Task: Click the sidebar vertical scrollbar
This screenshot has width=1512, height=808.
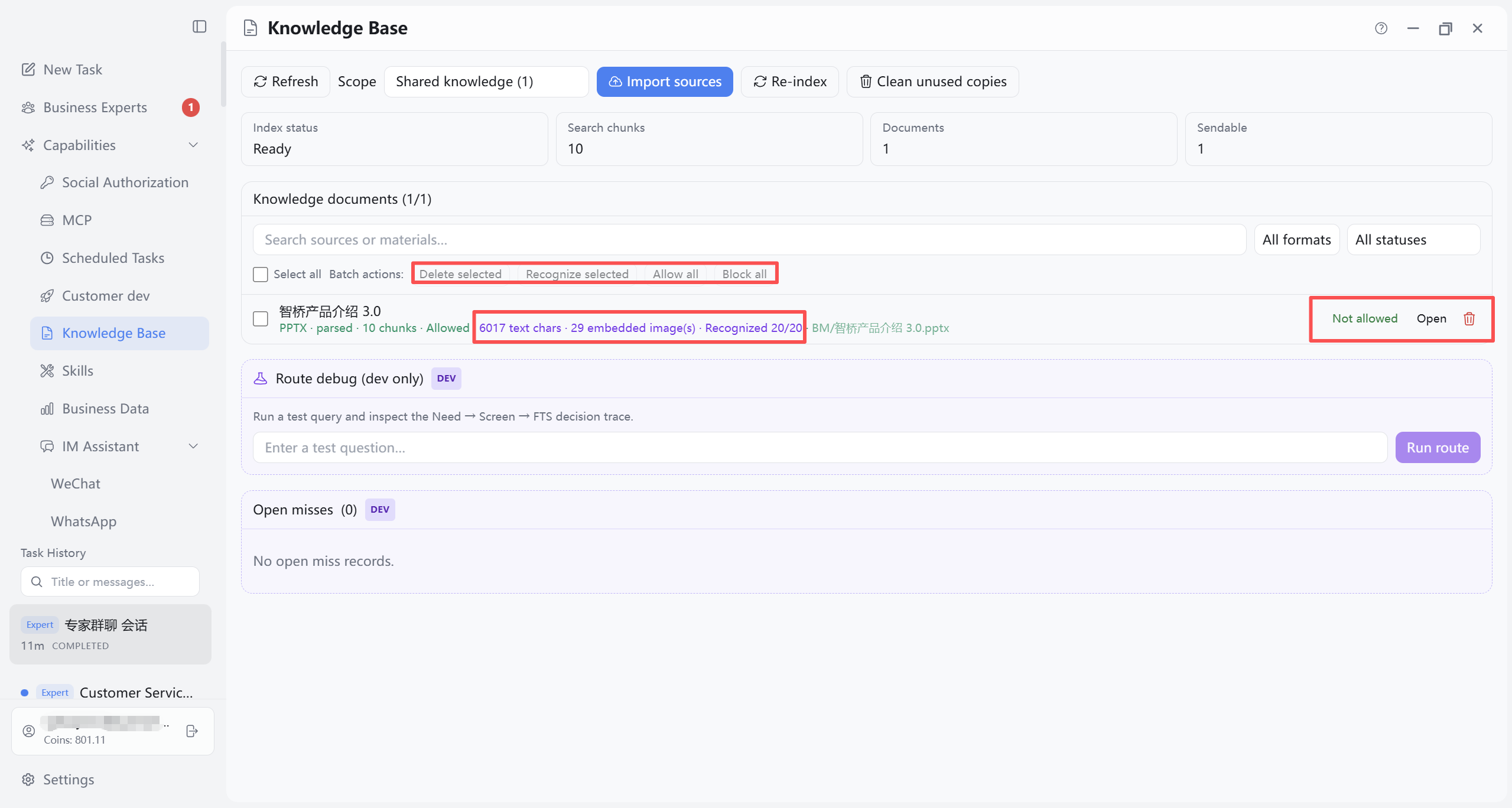Action: (x=223, y=74)
